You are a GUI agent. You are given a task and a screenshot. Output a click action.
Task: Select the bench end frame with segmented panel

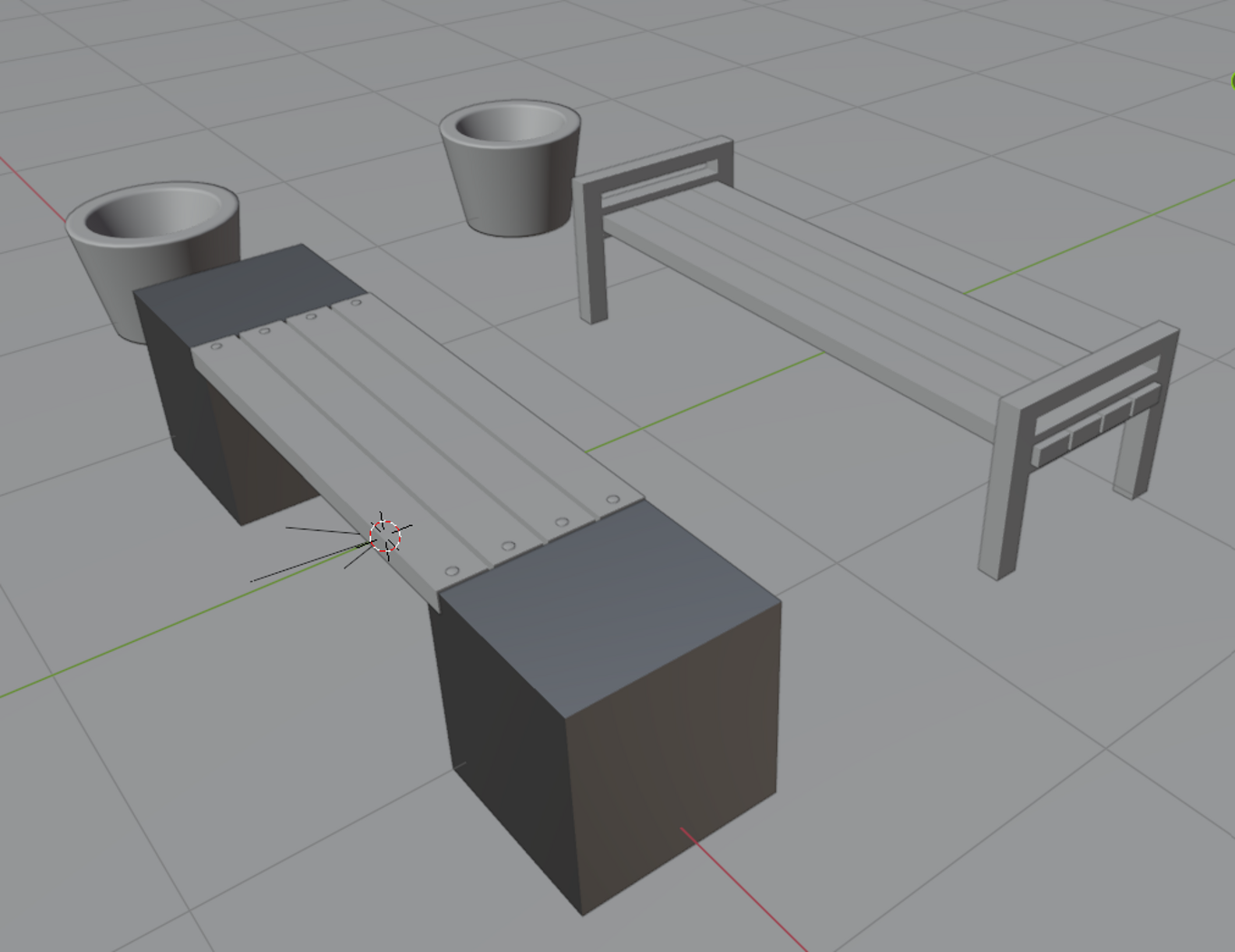(1079, 451)
